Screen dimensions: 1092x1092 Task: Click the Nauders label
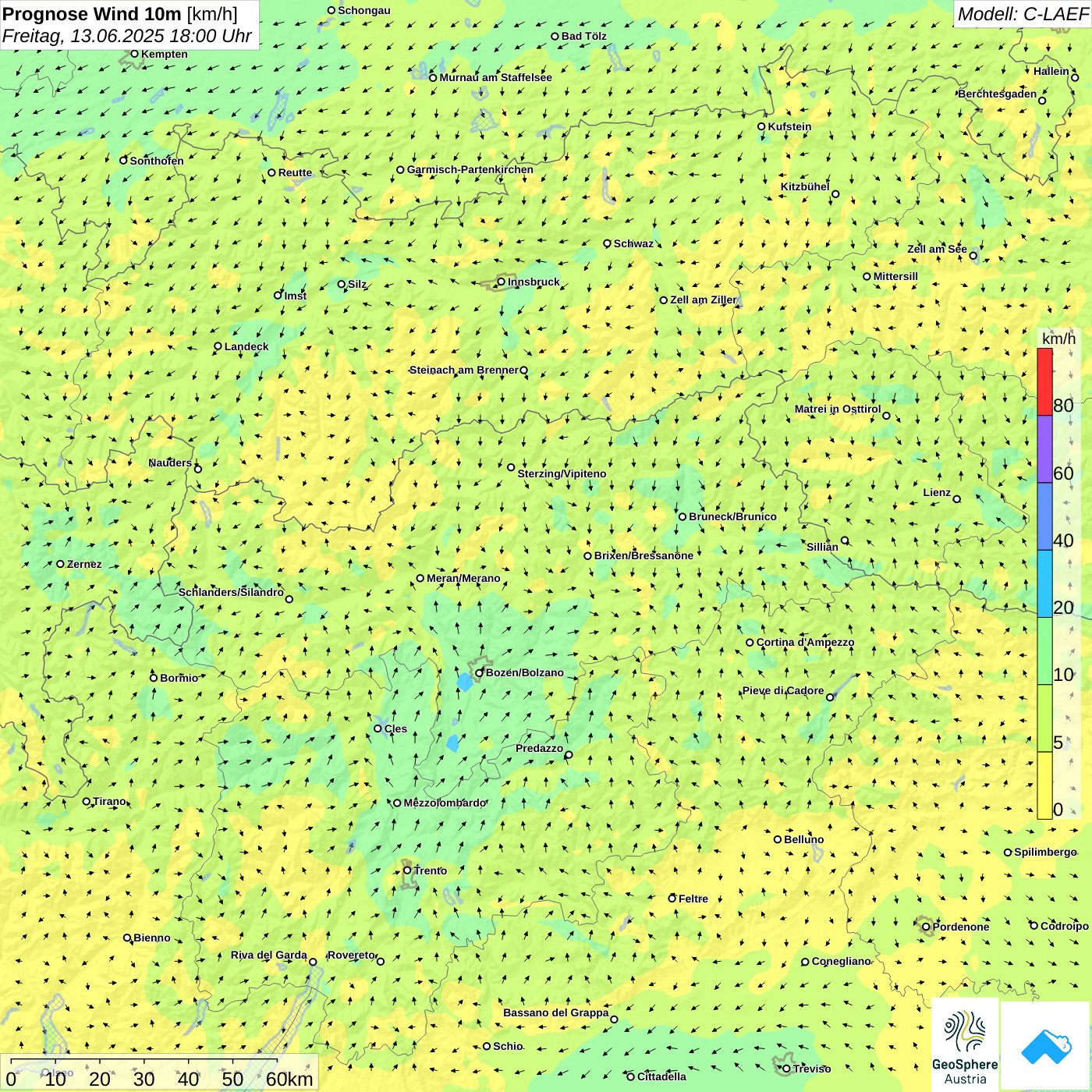170,463
